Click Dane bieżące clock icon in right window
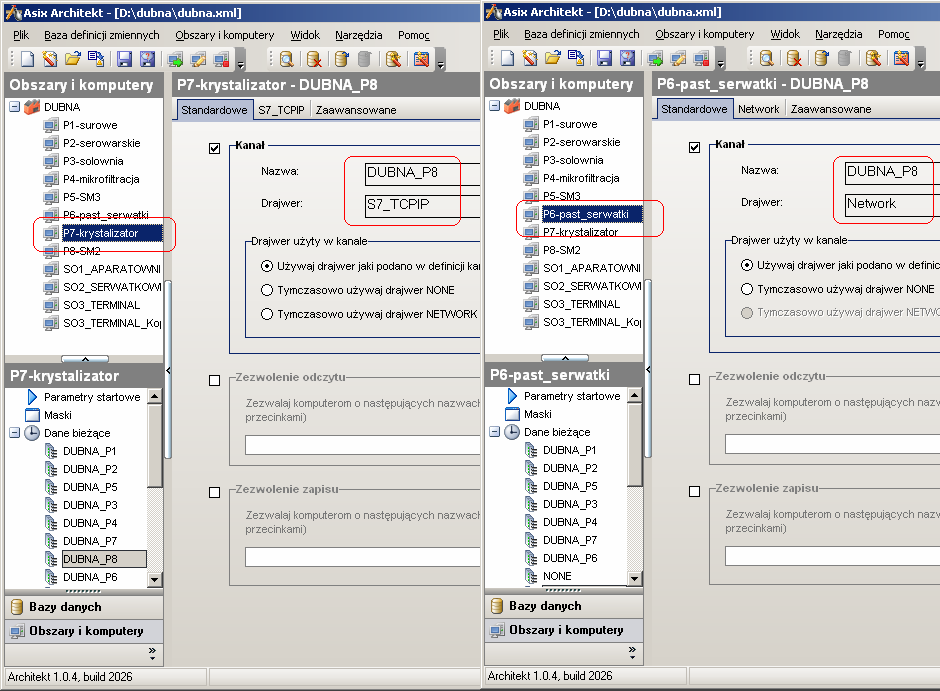The image size is (940, 691). pyautogui.click(x=511, y=432)
